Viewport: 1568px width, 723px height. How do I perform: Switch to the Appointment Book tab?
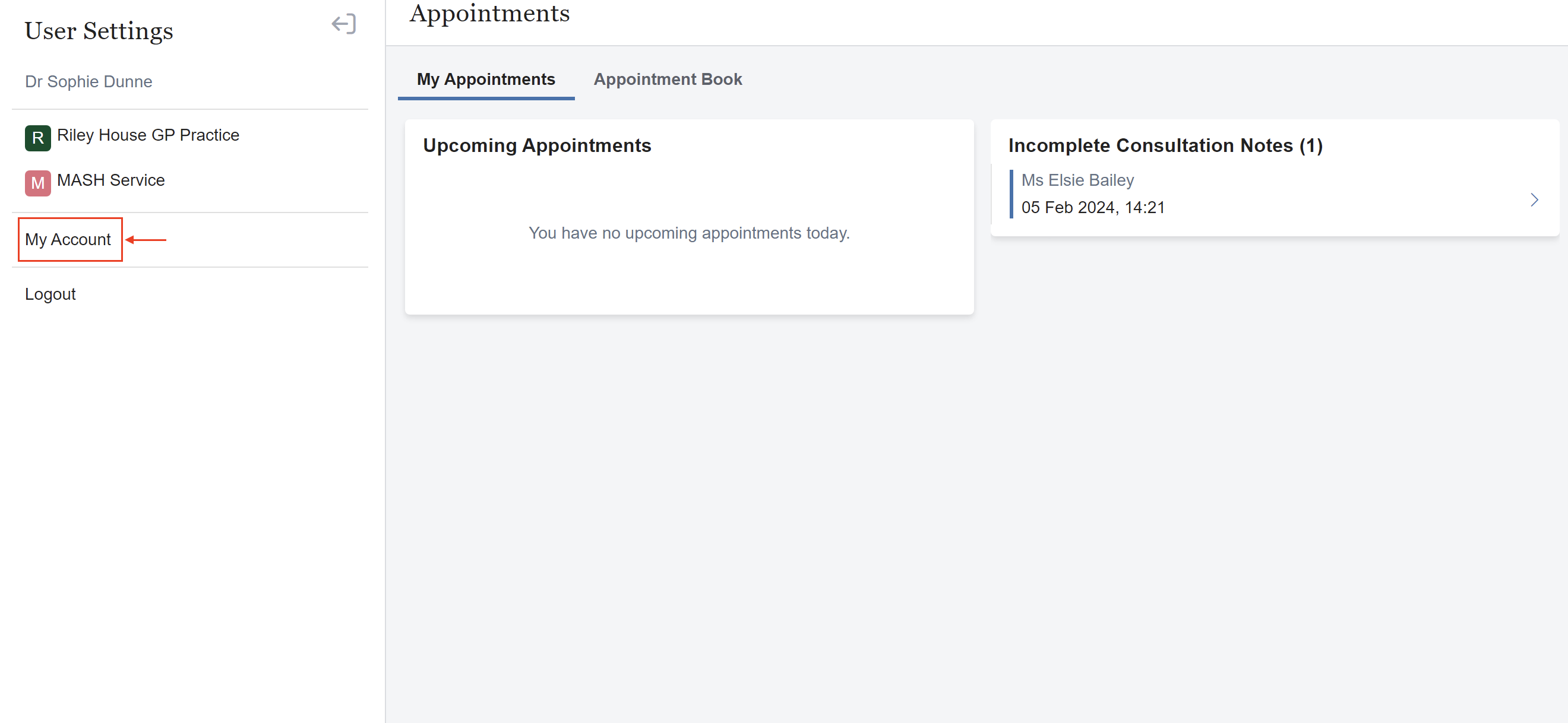point(668,79)
